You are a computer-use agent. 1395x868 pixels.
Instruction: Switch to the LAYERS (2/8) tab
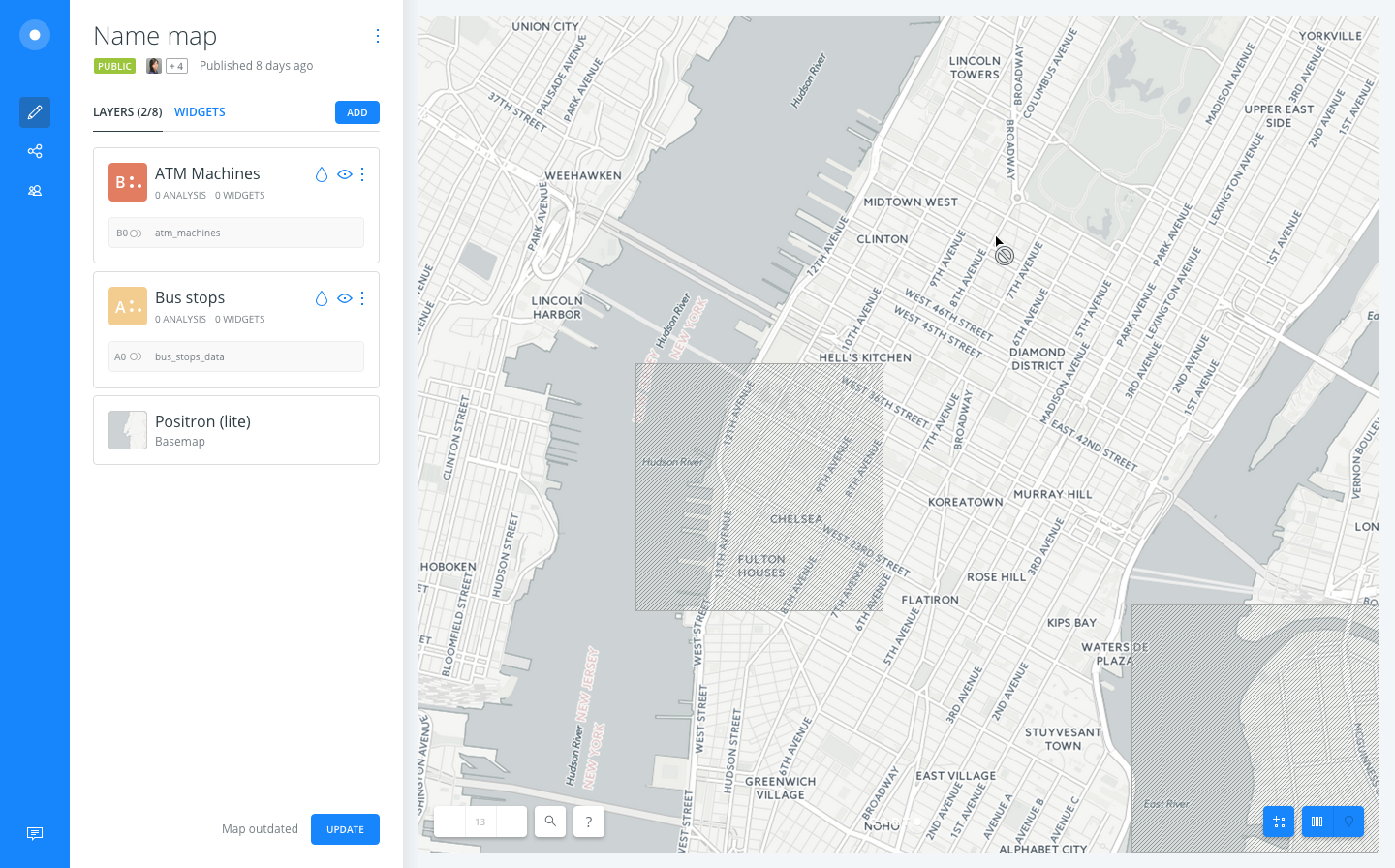pos(128,112)
